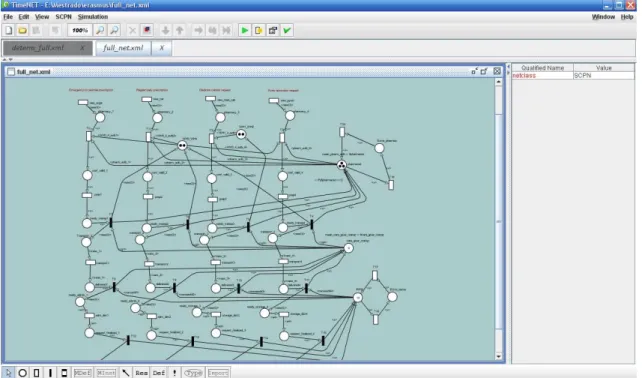This screenshot has height=378, width=642.
Task: Click the 100% zoom level field
Action: [80, 30]
